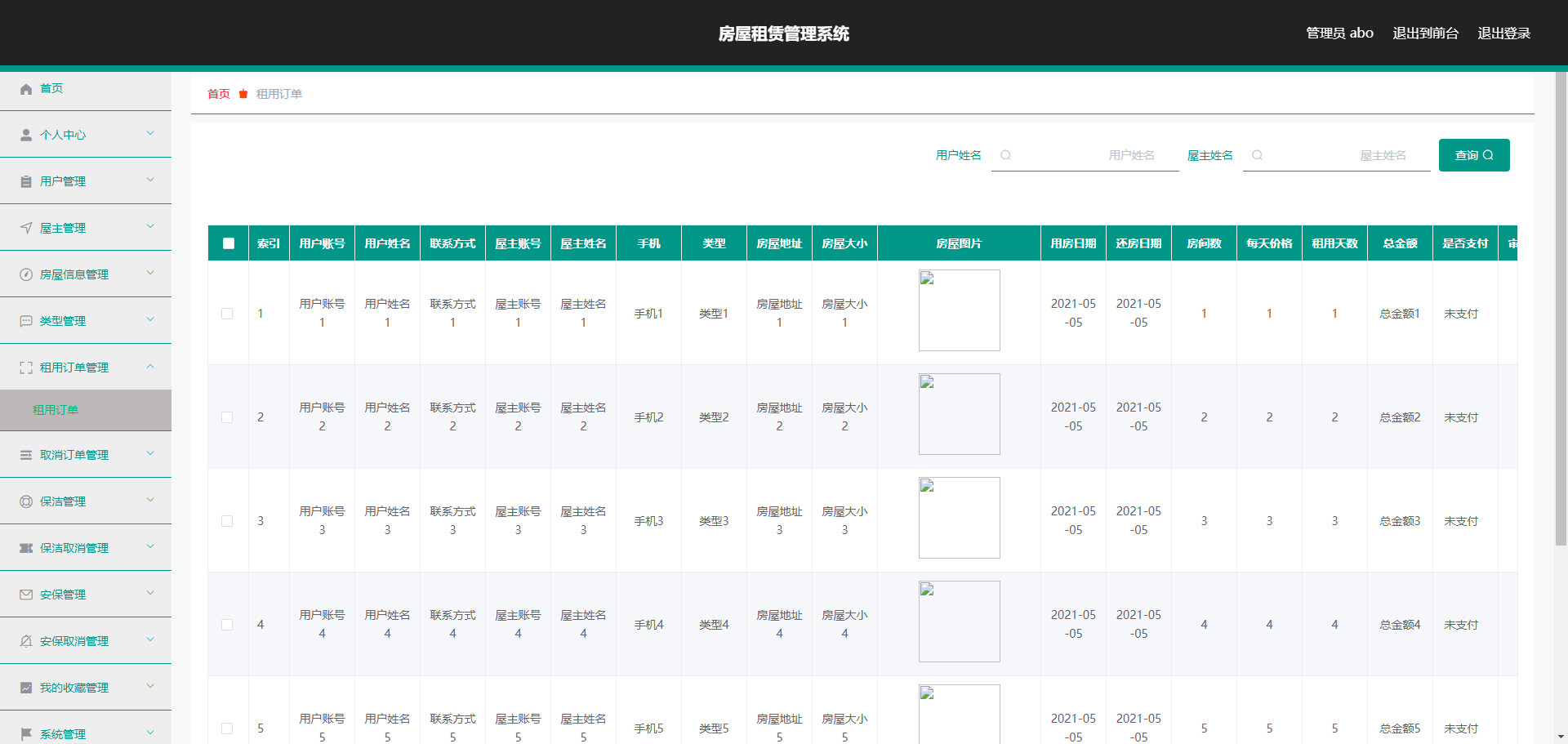The width and height of the screenshot is (1568, 744).
Task: Click the chart icon next to 我的收藏管理
Action: (26, 688)
